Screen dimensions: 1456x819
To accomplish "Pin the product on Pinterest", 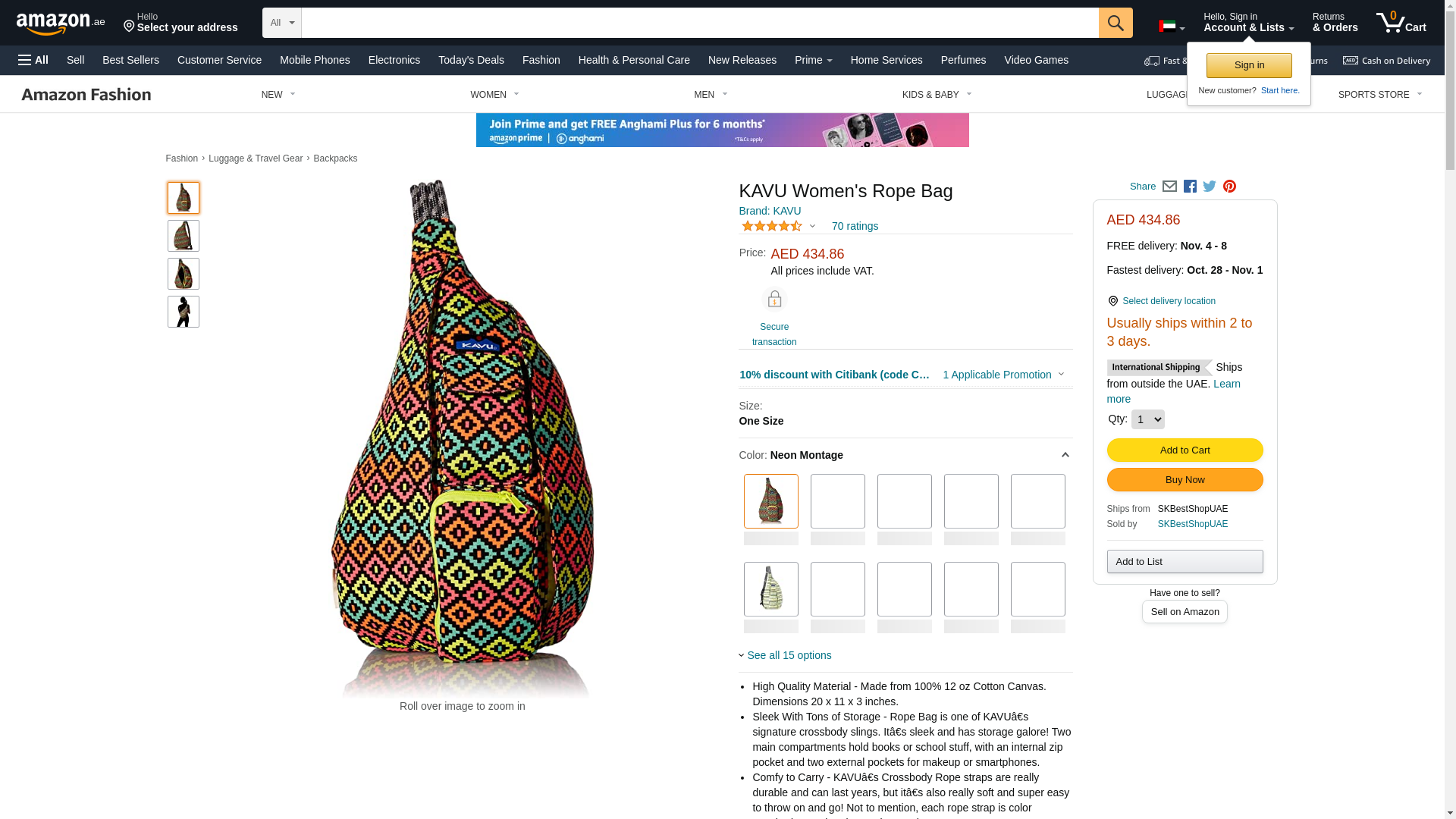I will coord(1229,187).
